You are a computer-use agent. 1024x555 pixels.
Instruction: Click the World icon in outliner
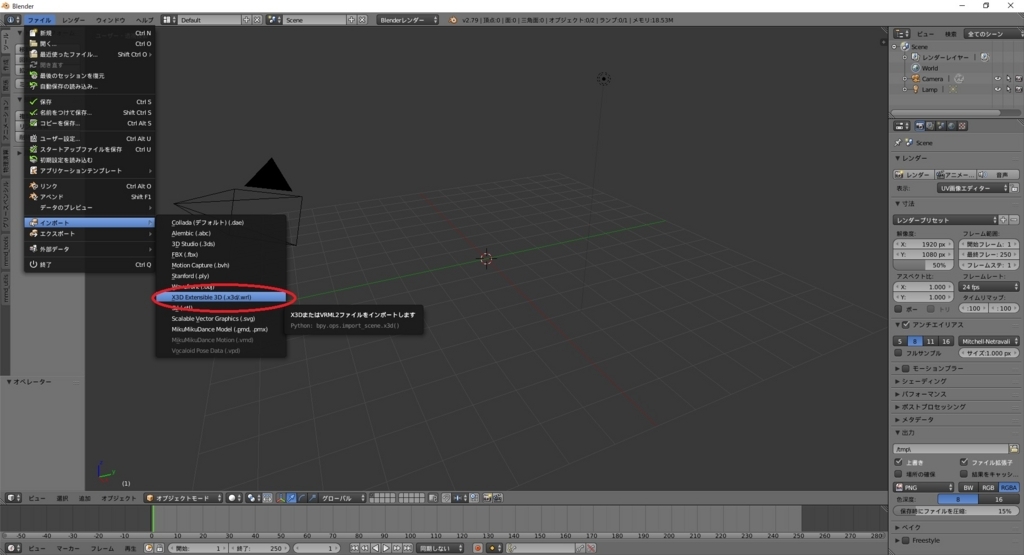point(916,68)
